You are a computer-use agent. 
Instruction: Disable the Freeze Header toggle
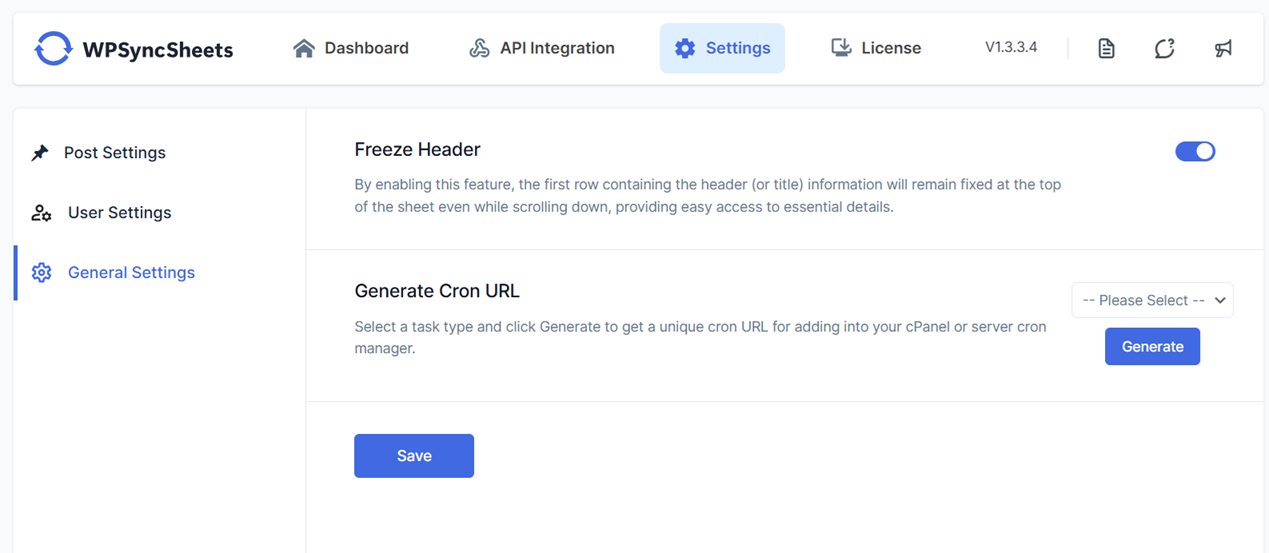point(1195,151)
